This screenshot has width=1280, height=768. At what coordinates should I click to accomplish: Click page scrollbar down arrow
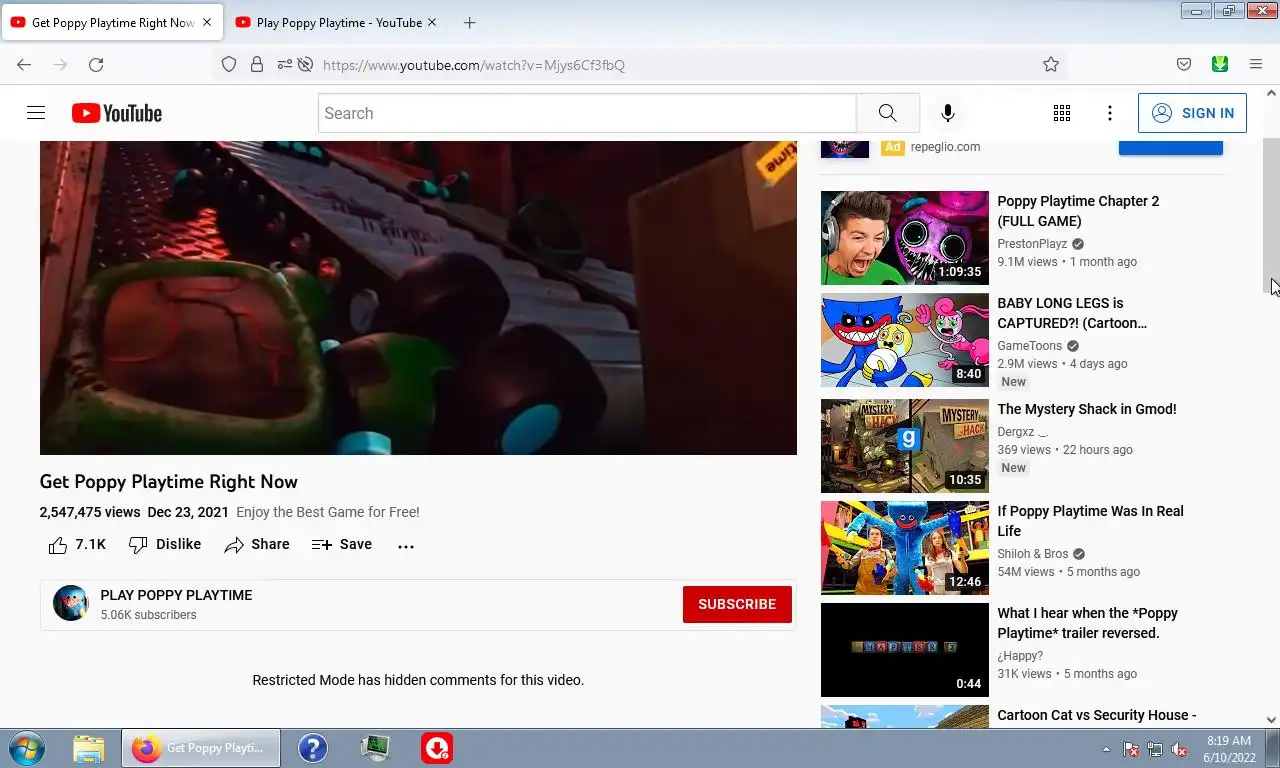coord(1271,719)
